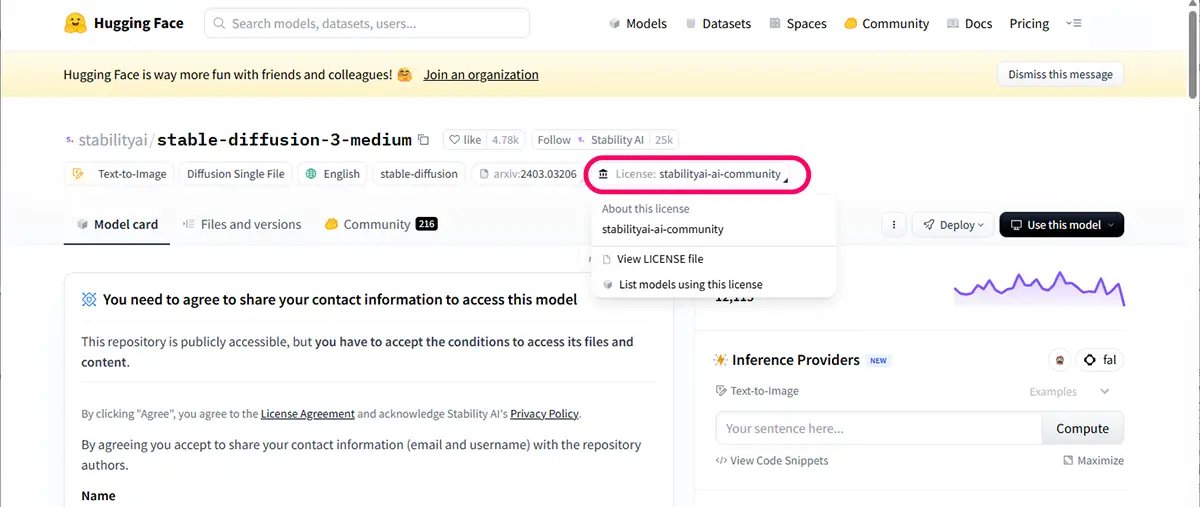
Task: Click the globe icon on English tag
Action: (x=311, y=174)
